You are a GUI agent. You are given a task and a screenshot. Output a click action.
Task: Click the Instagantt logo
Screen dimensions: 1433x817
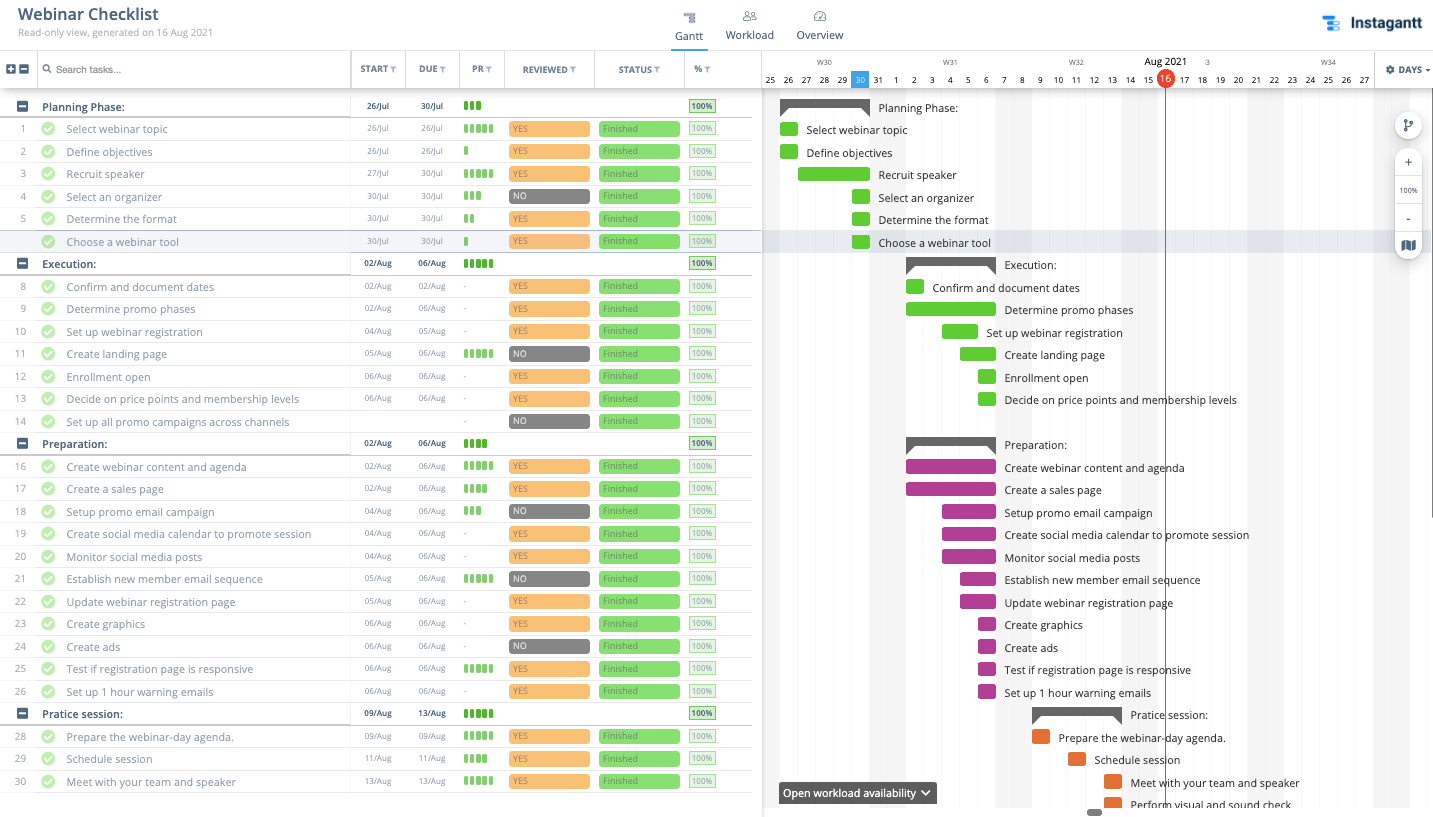(x=1371, y=23)
